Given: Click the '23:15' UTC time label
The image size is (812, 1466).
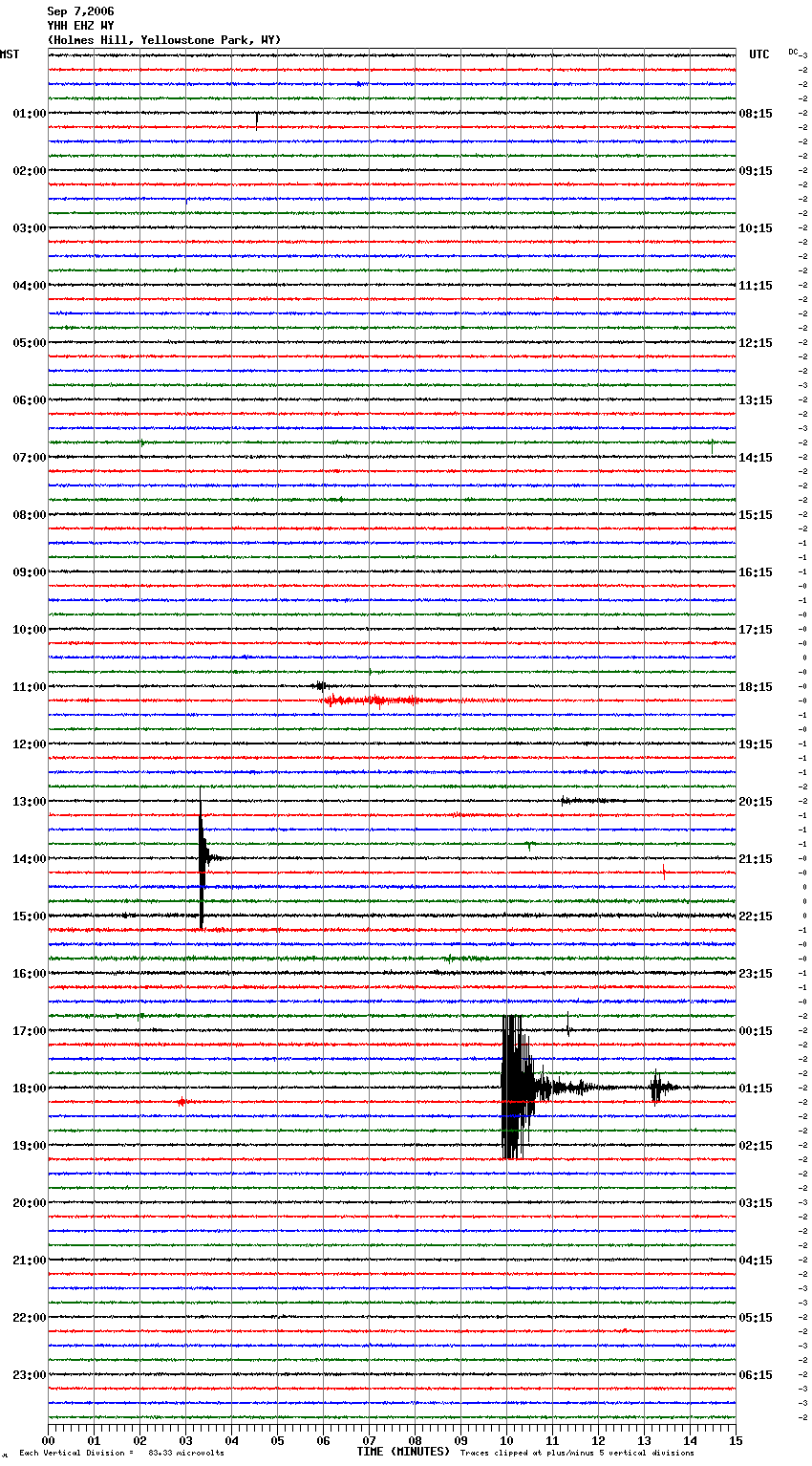Looking at the screenshot, I should pos(756,974).
